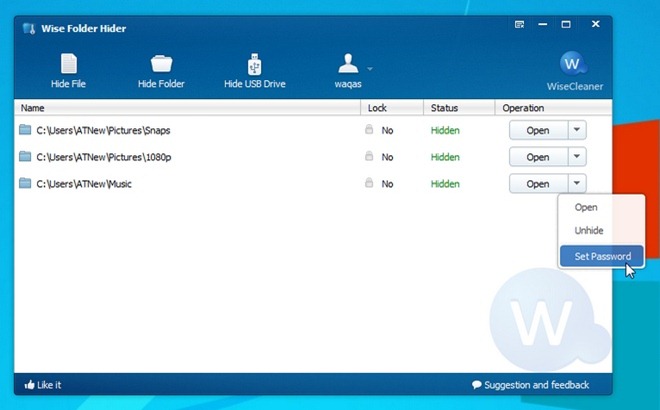Click the Like it link
Screen dimensions: 660x410
point(49,385)
